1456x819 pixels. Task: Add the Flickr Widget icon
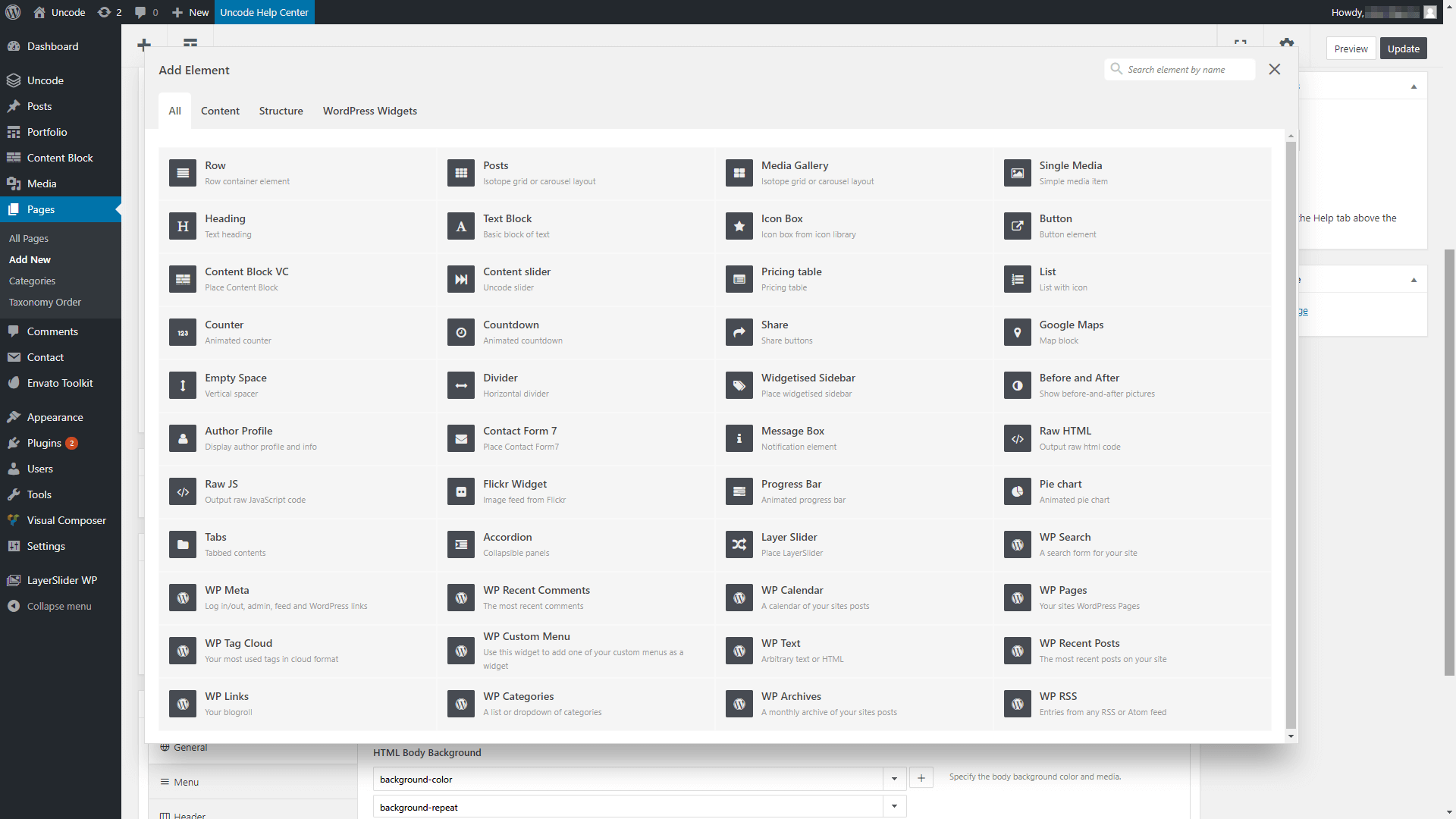click(461, 491)
